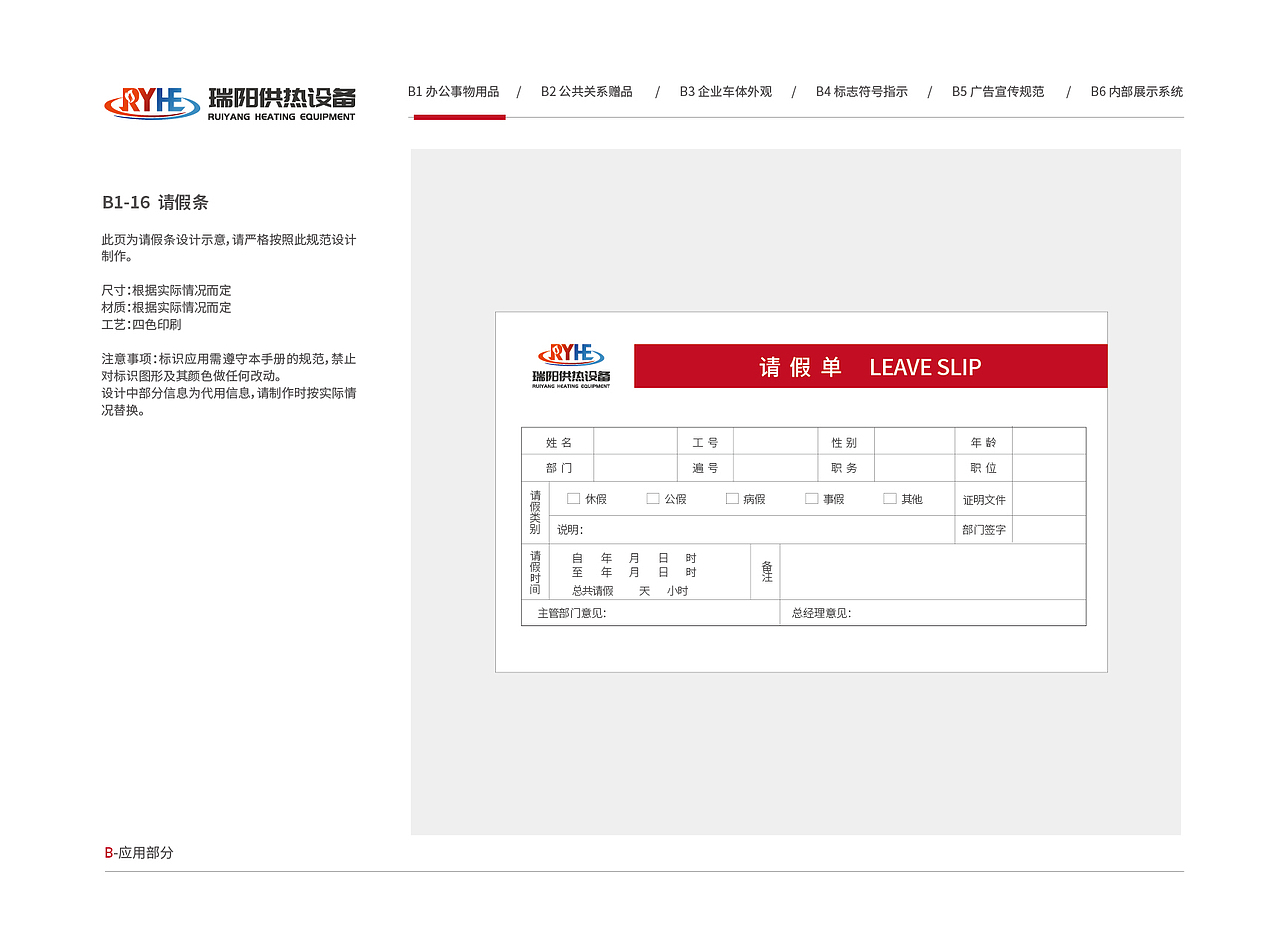The width and height of the screenshot is (1280, 950).
Task: Select the B2 公共关系赠品 tab
Action: coord(586,91)
